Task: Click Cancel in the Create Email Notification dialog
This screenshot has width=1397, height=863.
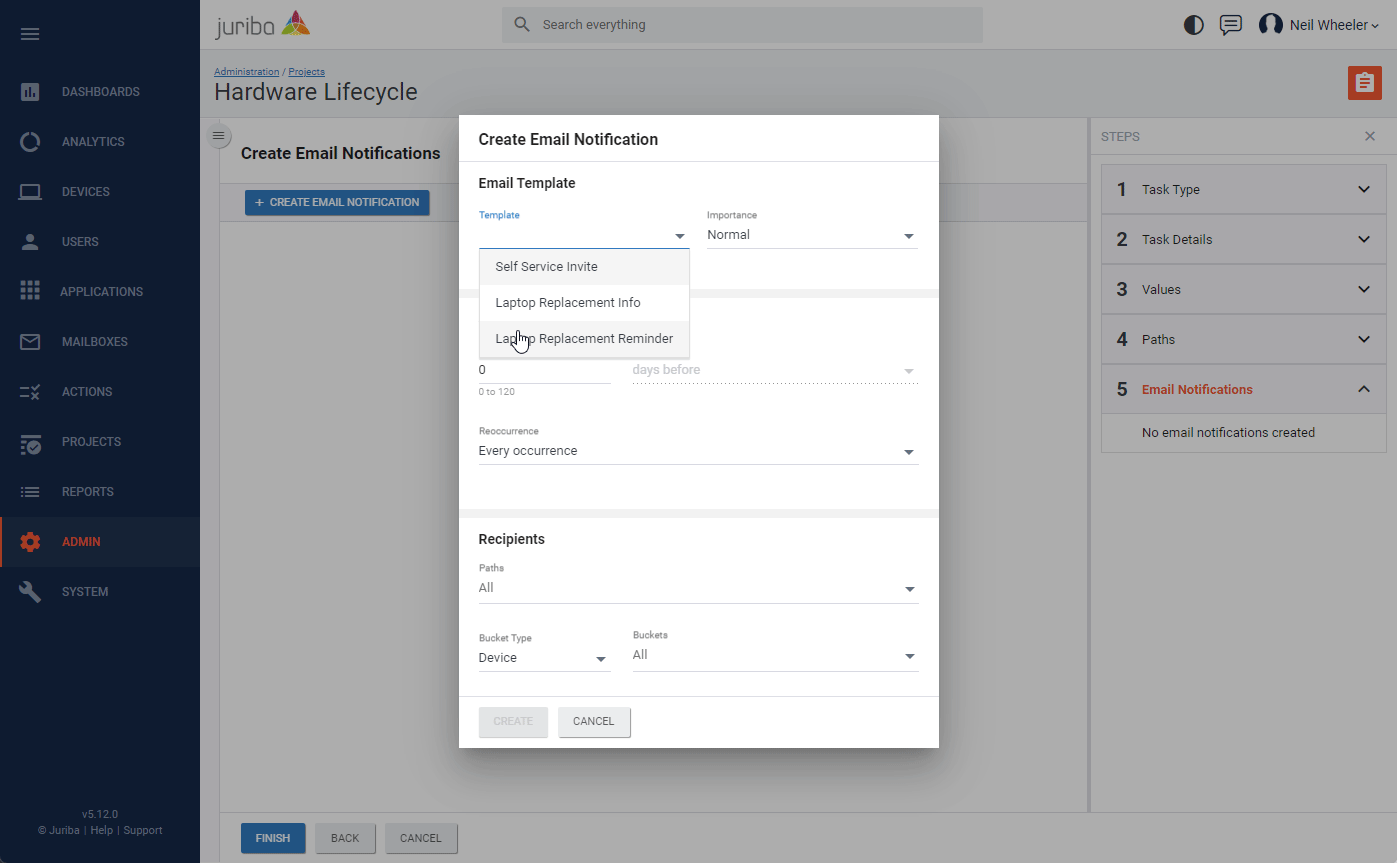Action: click(594, 722)
